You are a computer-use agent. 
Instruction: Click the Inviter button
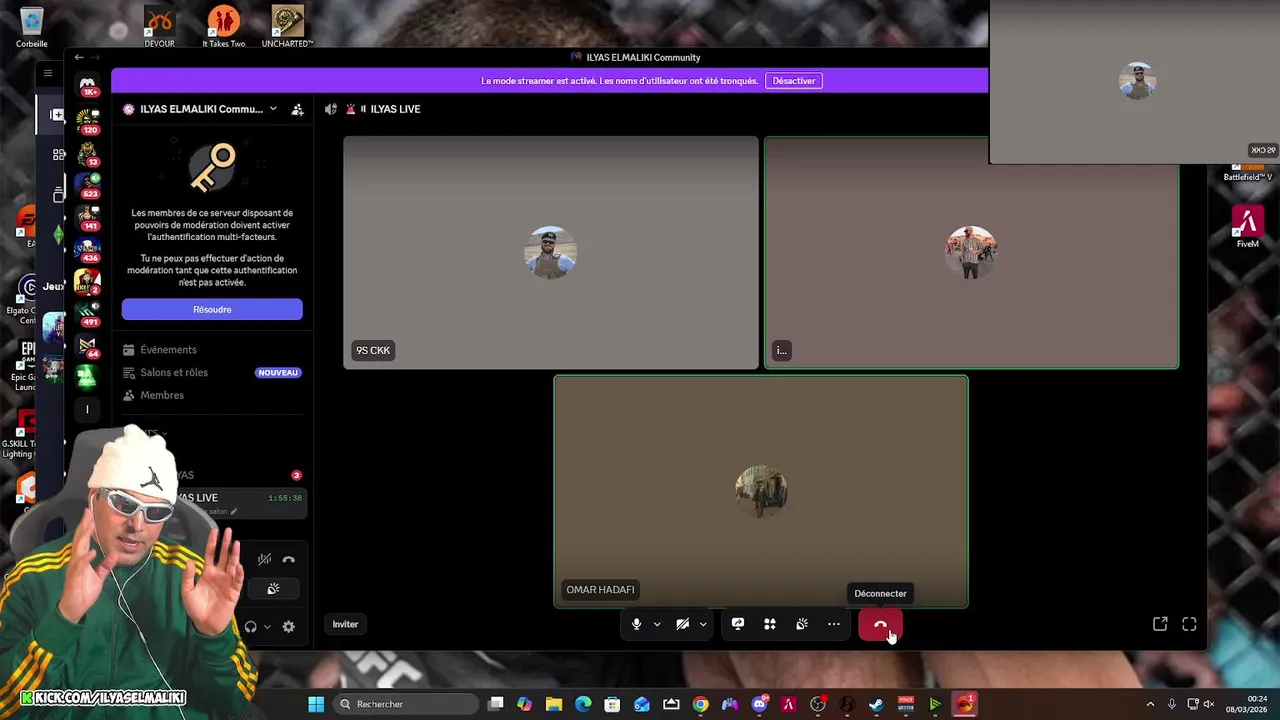point(345,624)
